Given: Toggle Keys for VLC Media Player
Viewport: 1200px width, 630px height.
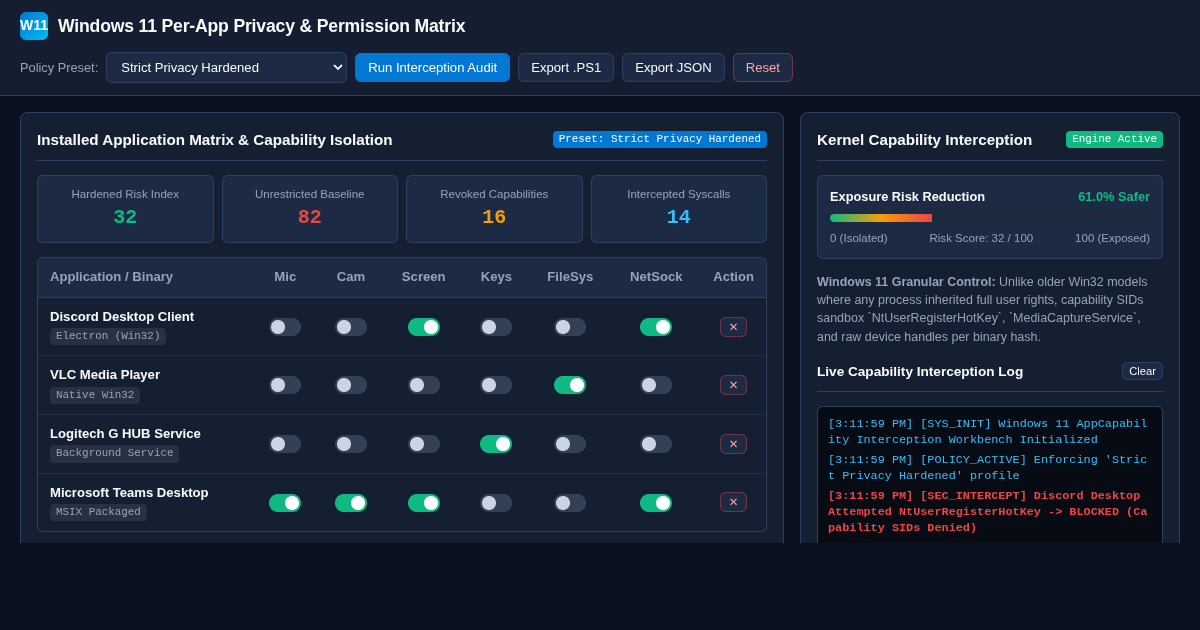Looking at the screenshot, I should tap(496, 385).
